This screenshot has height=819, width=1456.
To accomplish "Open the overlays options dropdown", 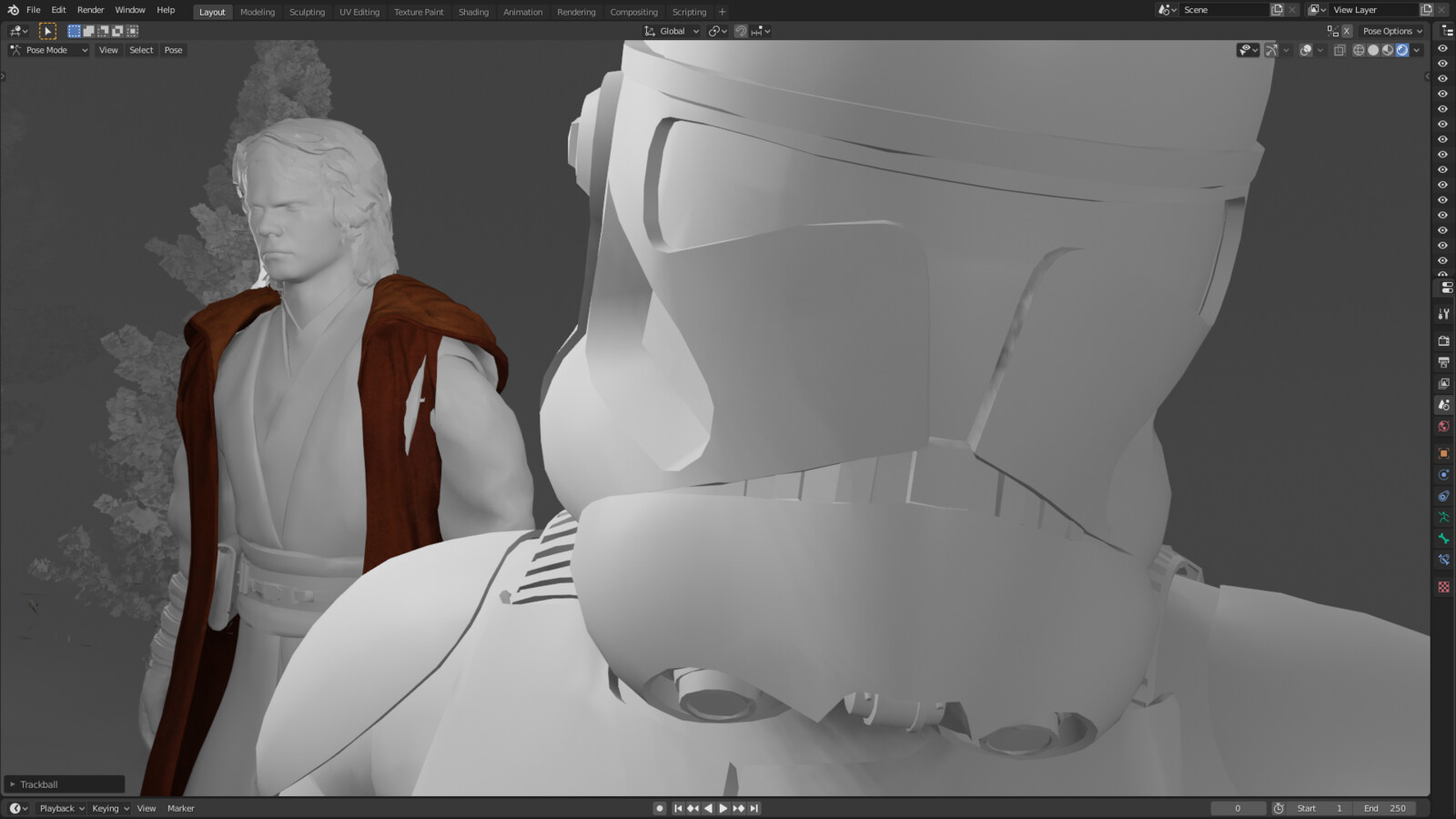I will [x=1320, y=50].
